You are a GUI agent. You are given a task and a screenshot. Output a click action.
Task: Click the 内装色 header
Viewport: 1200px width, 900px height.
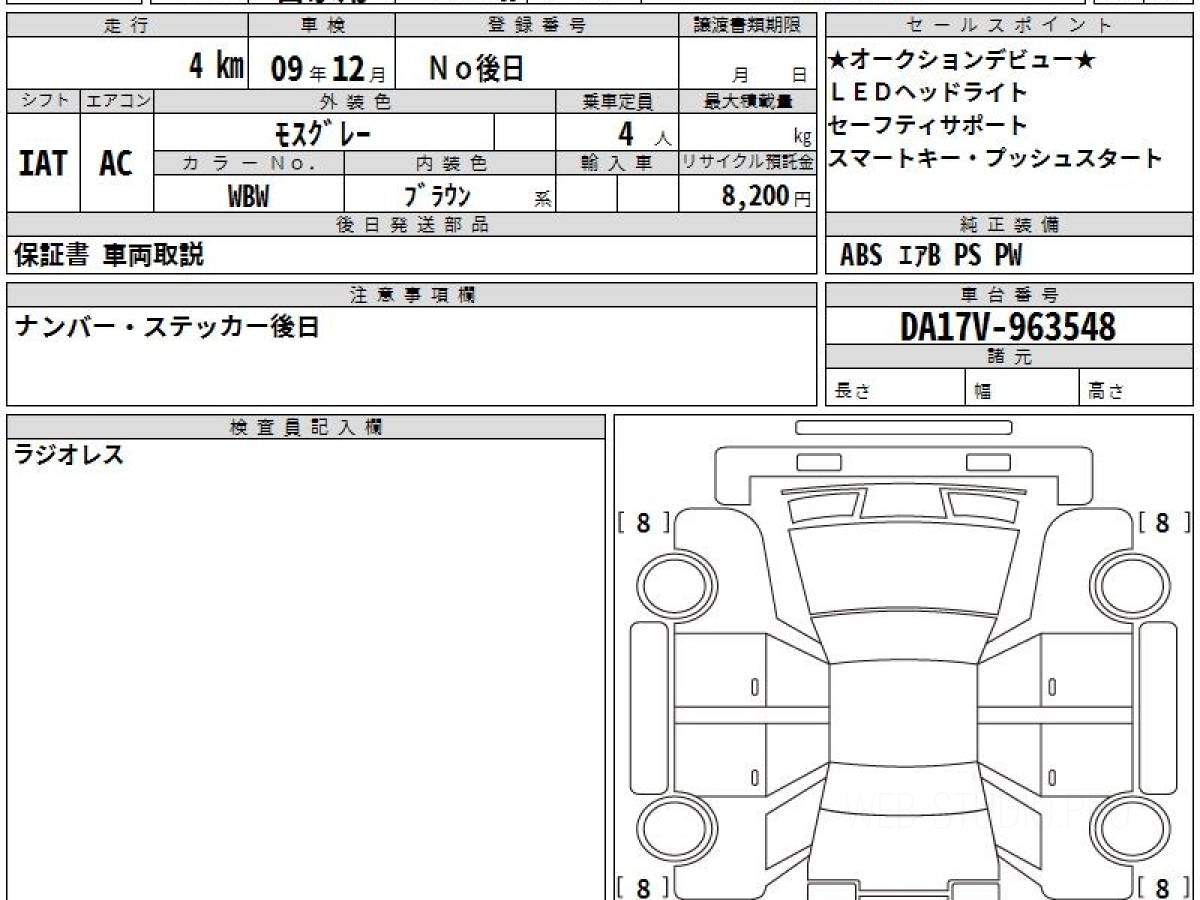tap(451, 163)
